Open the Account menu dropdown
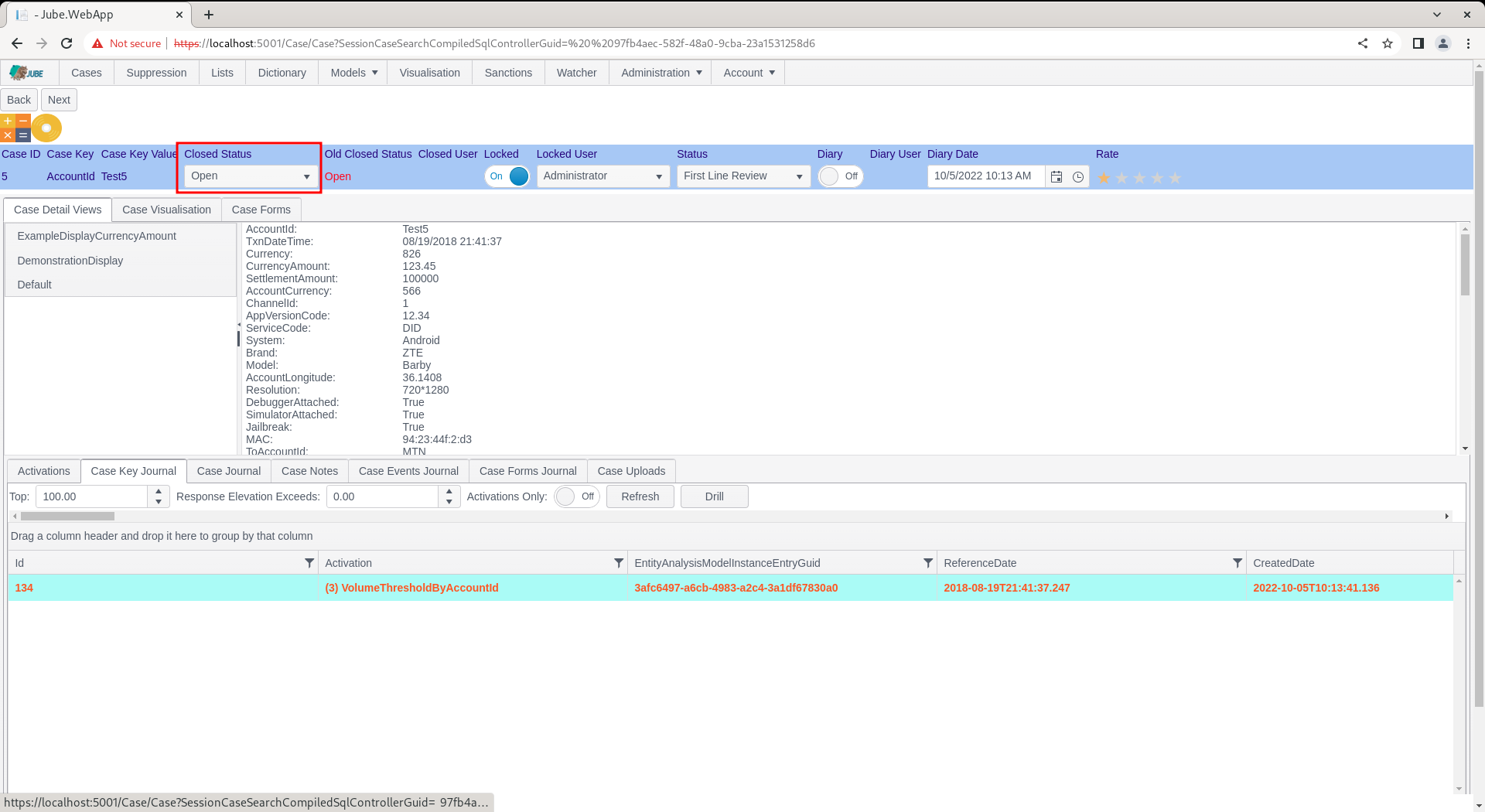Viewport: 1485px width, 812px height. point(748,73)
